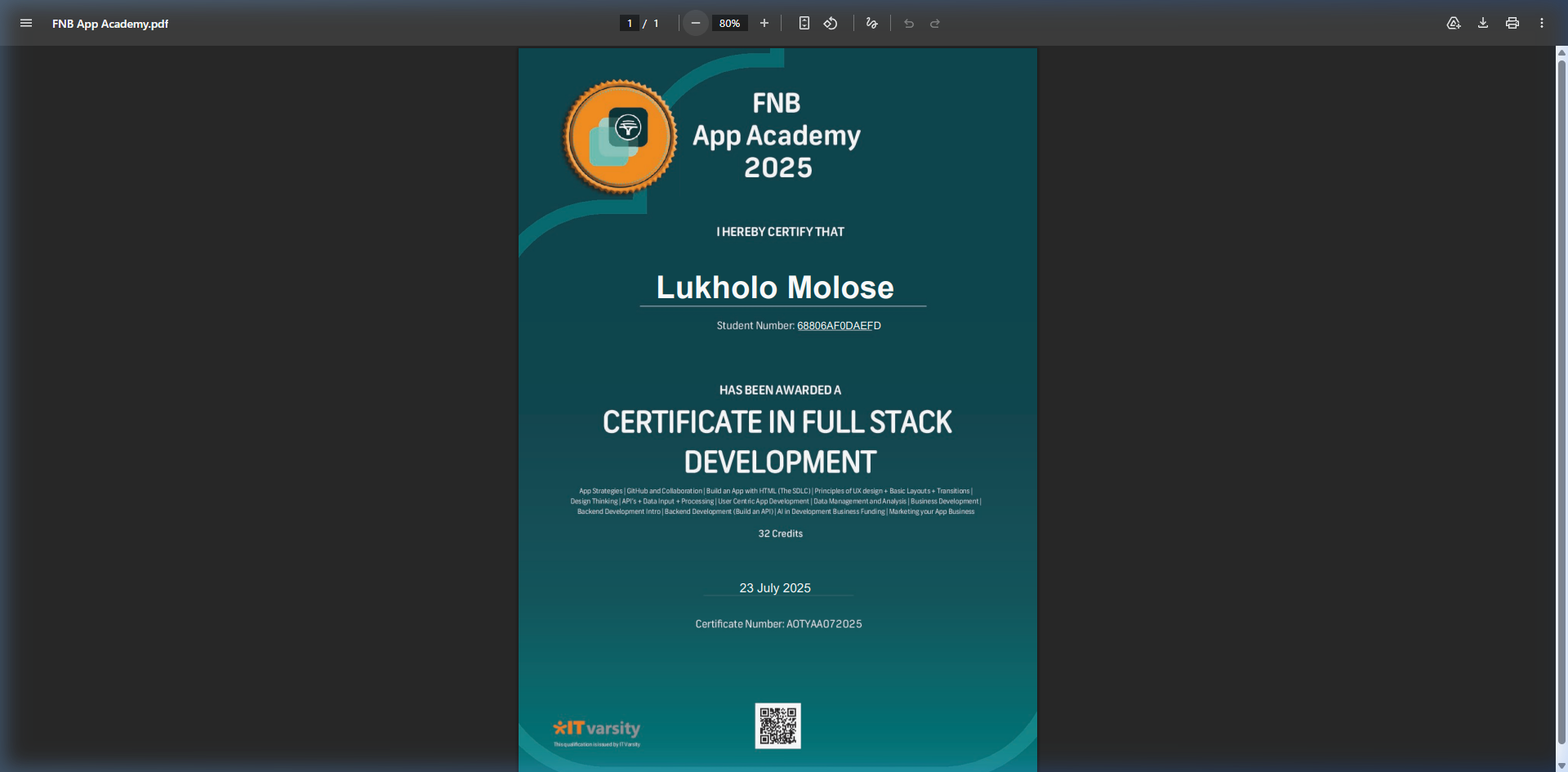Open the three-dot more actions menu
1568x772 pixels.
pyautogui.click(x=1542, y=23)
